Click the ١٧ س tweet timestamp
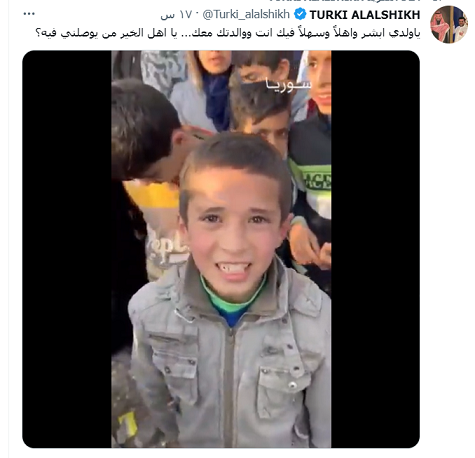Screen dimensions: 475x458 pos(176,15)
